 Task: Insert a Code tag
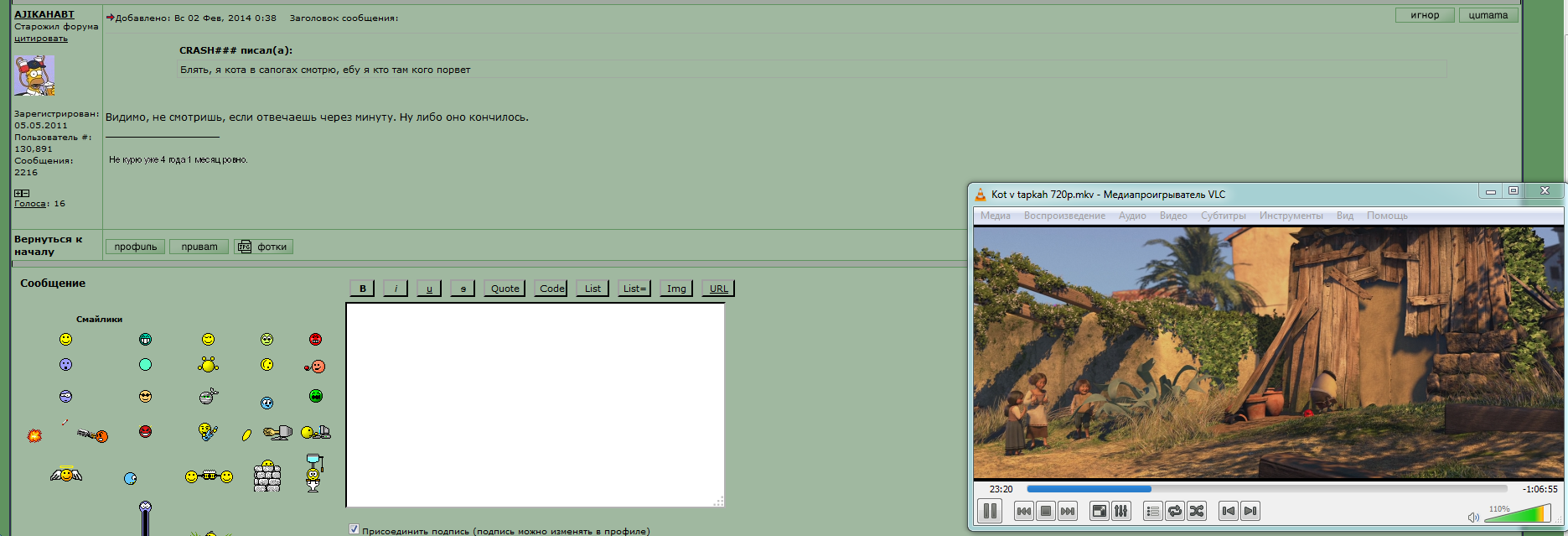(x=551, y=288)
